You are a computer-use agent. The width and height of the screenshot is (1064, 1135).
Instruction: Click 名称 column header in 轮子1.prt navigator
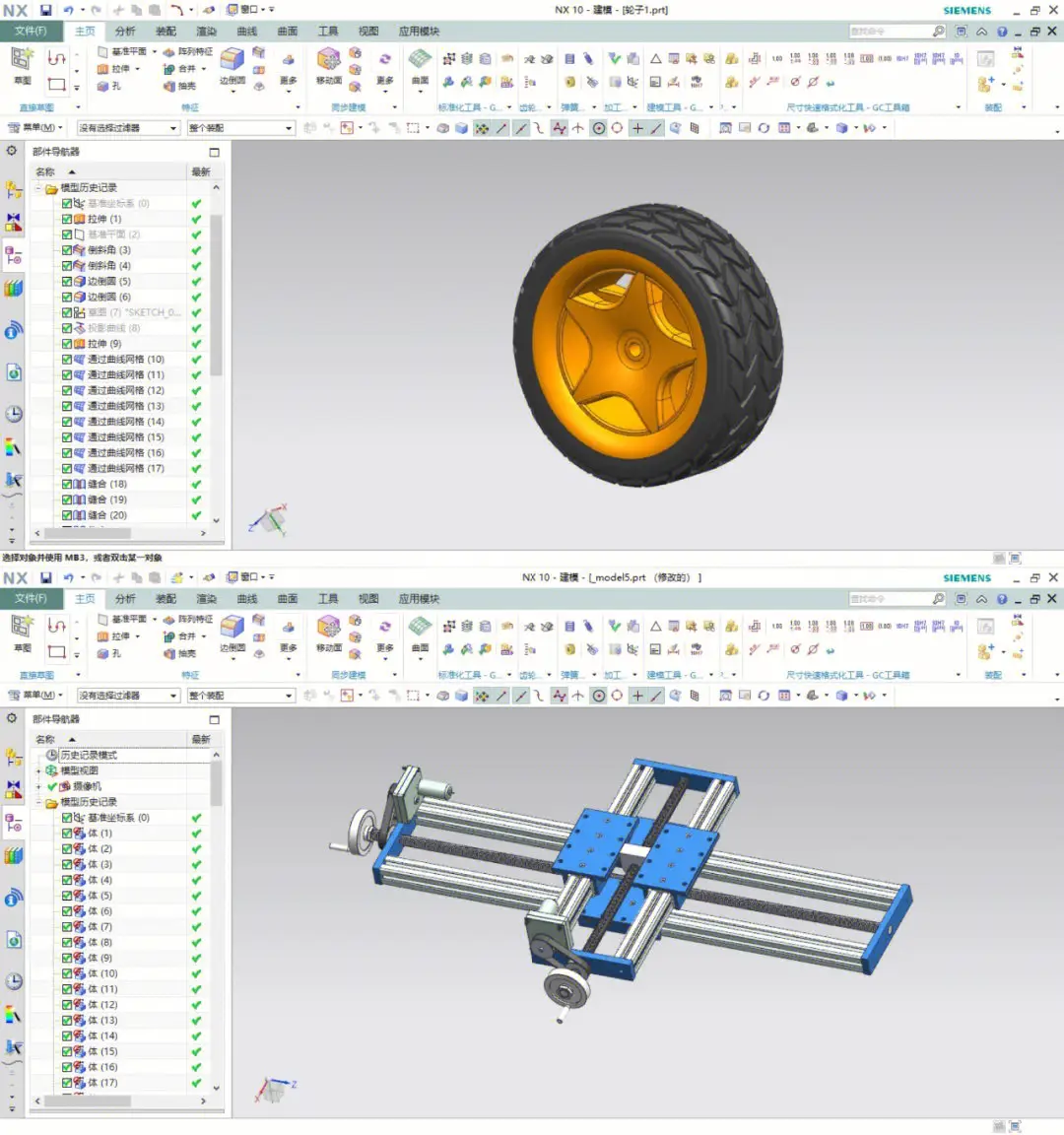(108, 171)
